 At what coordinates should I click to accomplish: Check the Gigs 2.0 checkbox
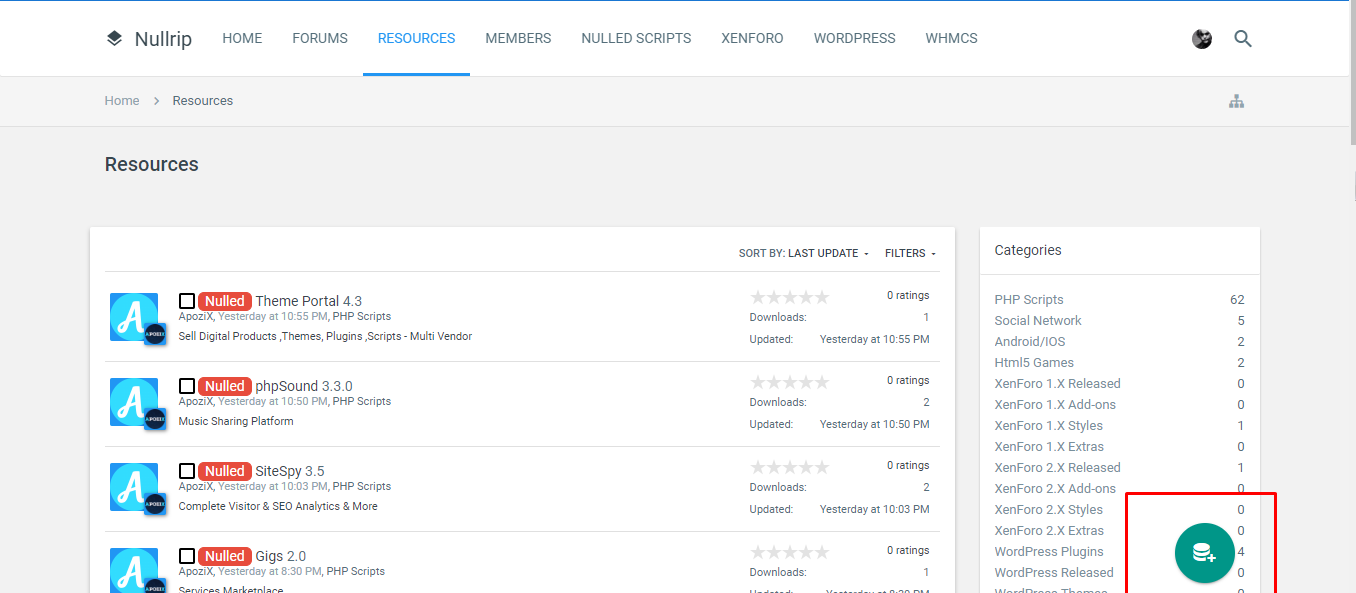(187, 556)
